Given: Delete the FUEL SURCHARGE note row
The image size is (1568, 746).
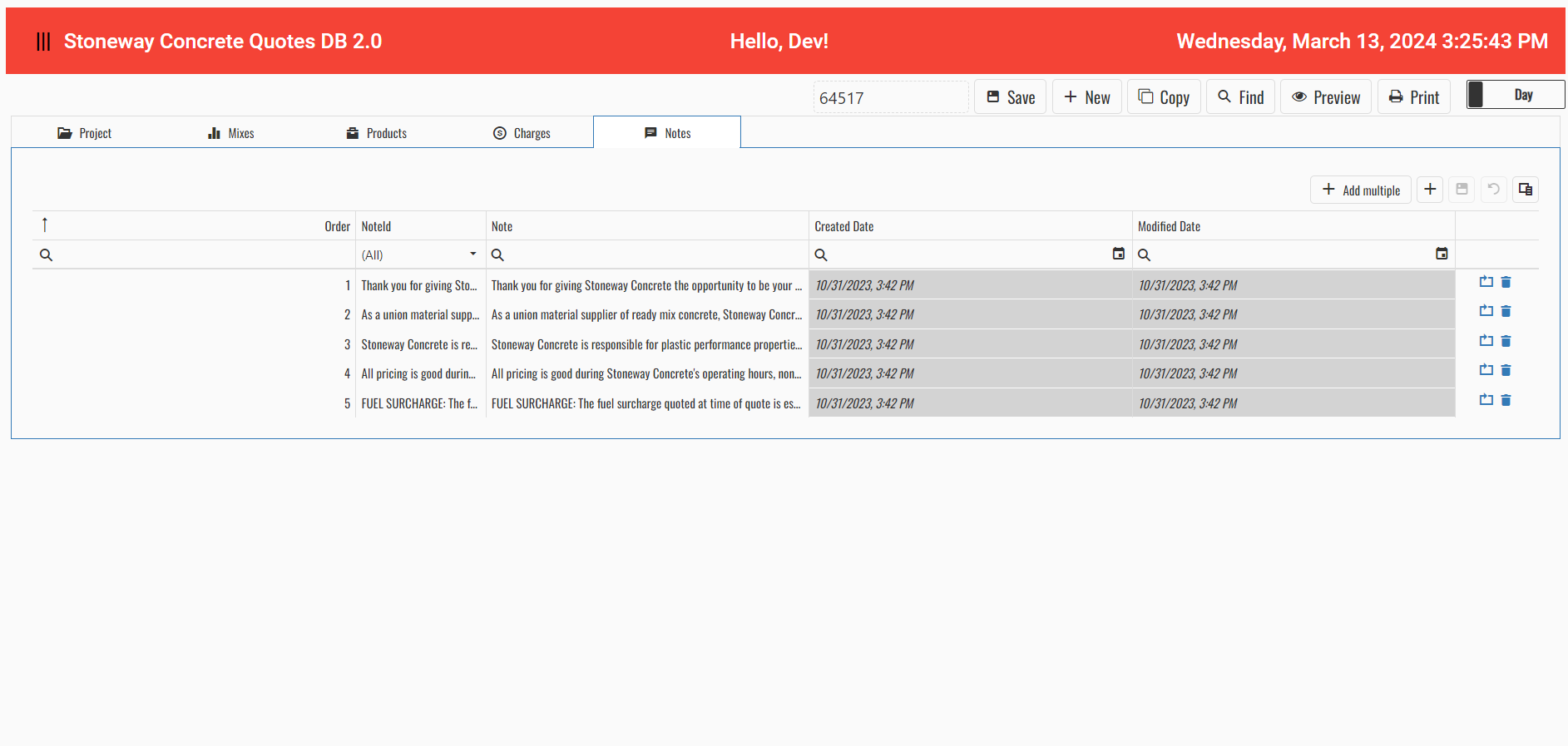Looking at the screenshot, I should click(x=1506, y=400).
